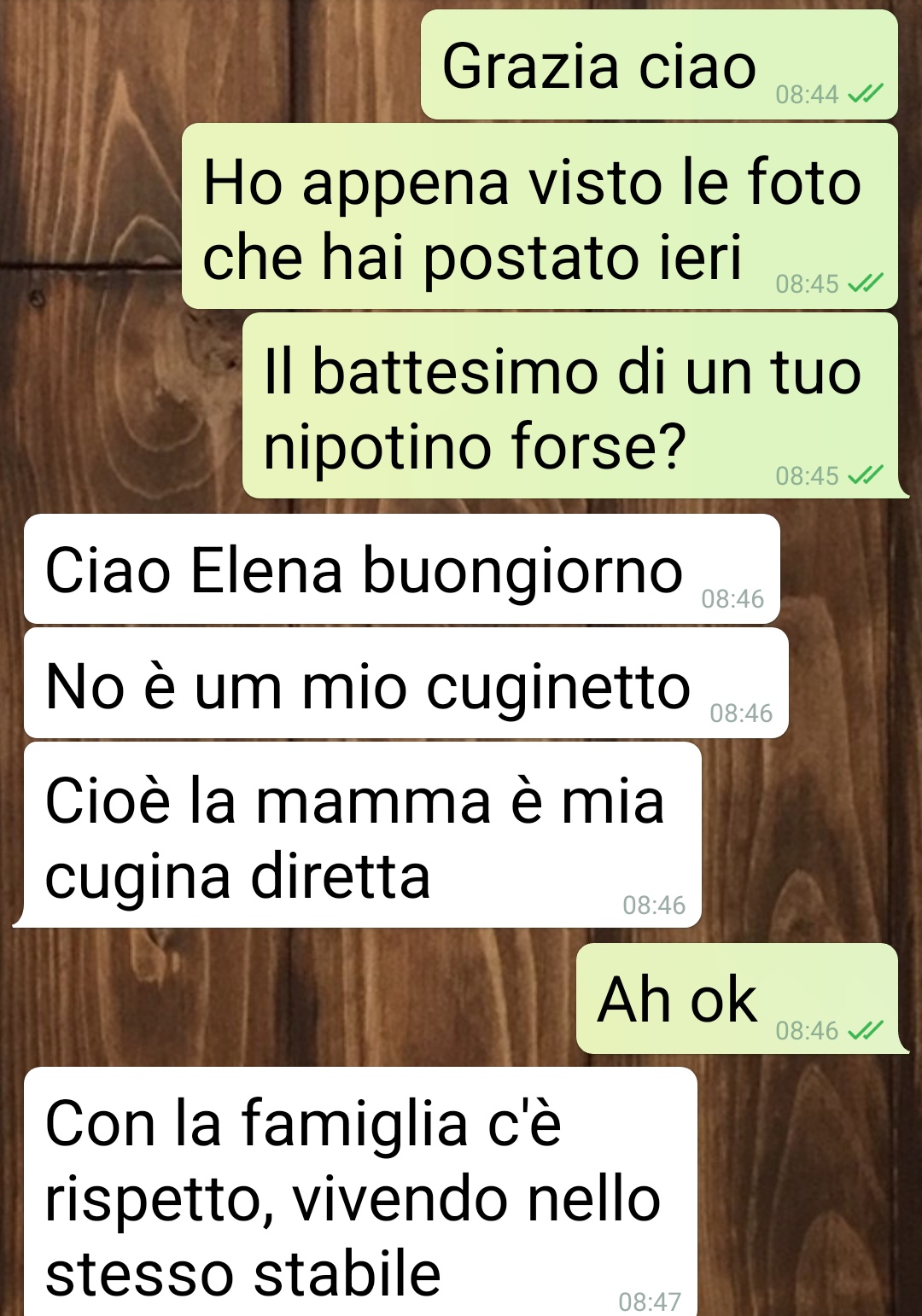The image size is (922, 1316).
Task: Select message 'Il battesimo di un tuo nipotino'
Action: click(570, 406)
